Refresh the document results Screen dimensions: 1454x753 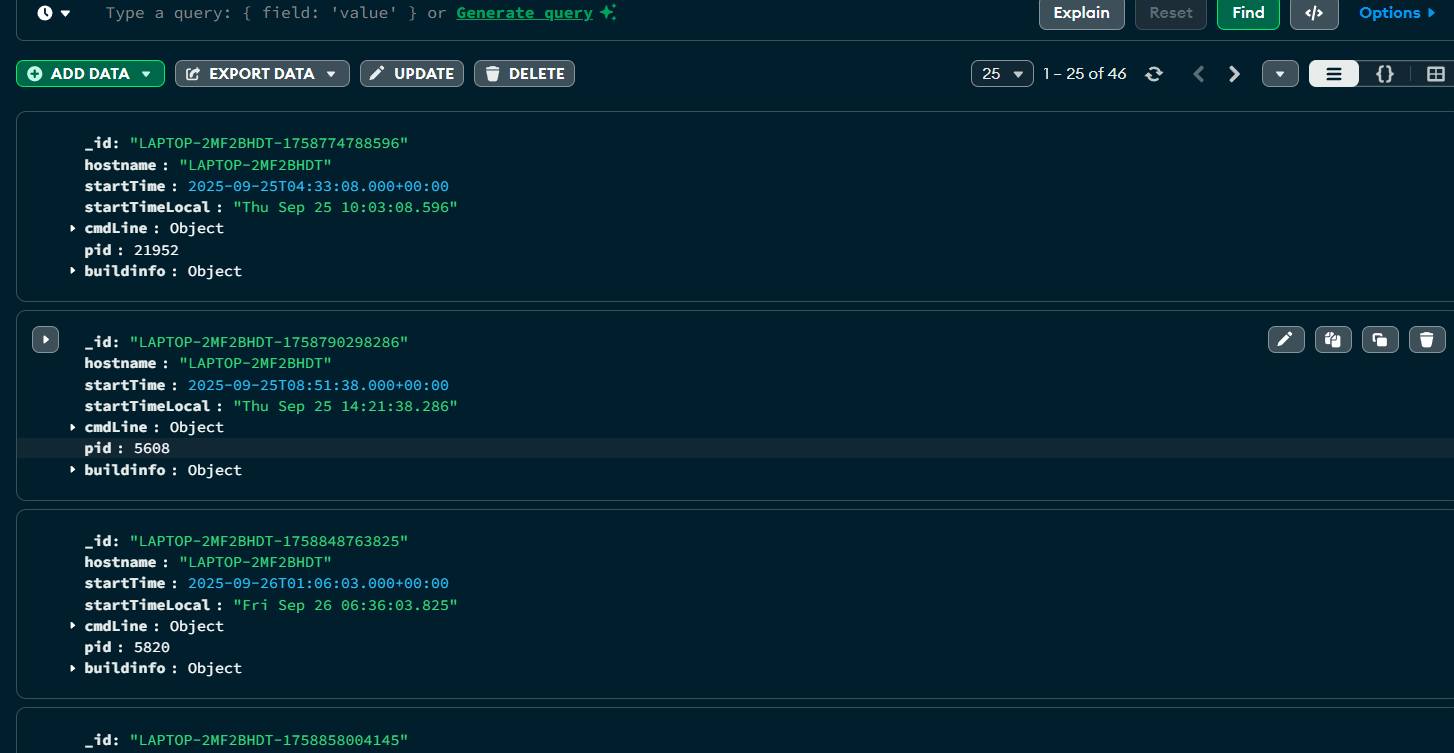click(1154, 73)
